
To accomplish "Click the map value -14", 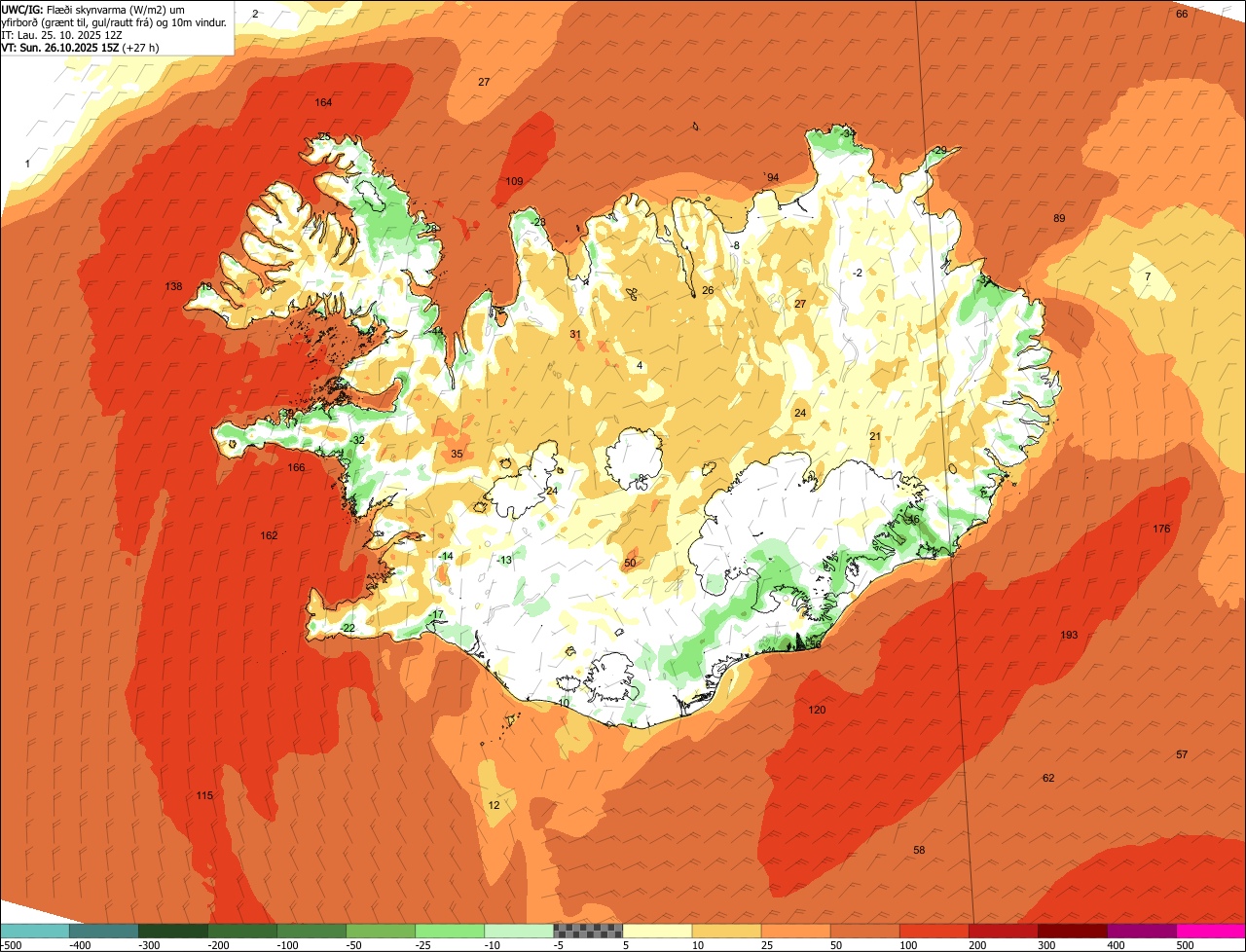I will click(x=446, y=557).
